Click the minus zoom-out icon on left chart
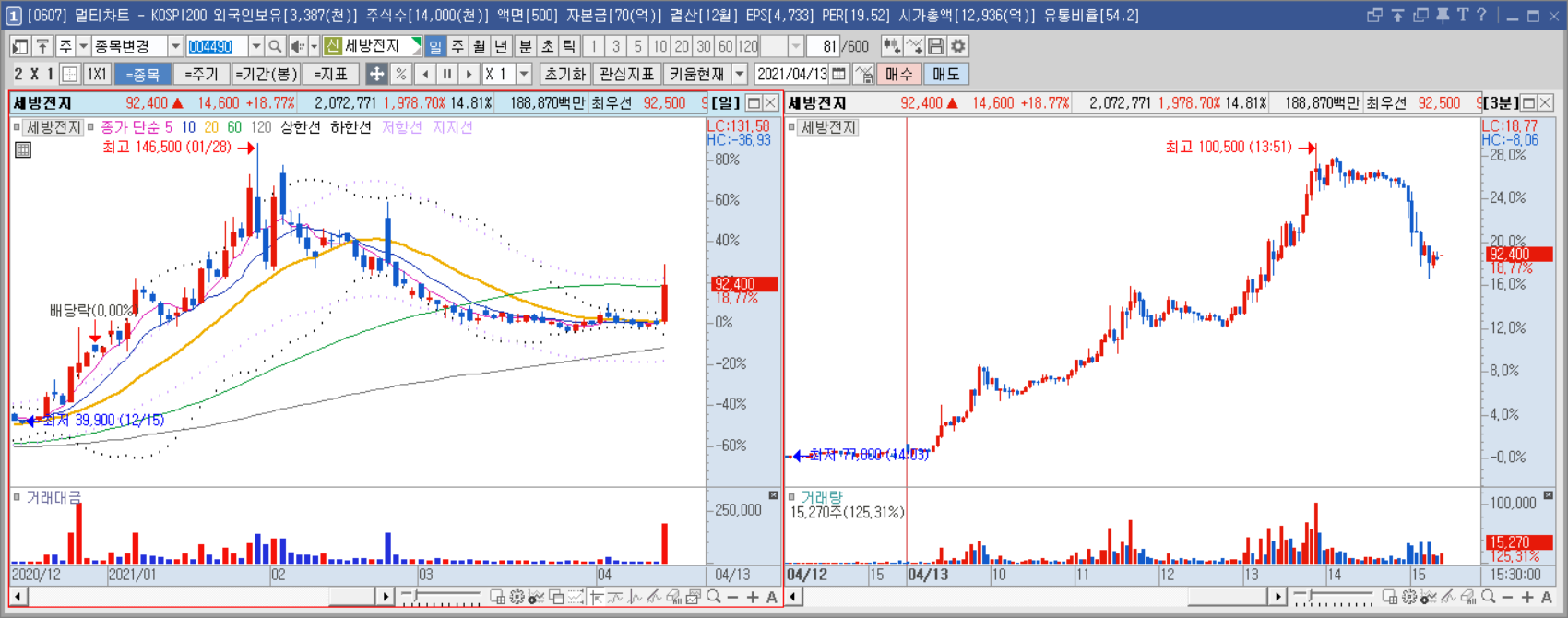This screenshot has height=618, width=1568. pos(732,598)
